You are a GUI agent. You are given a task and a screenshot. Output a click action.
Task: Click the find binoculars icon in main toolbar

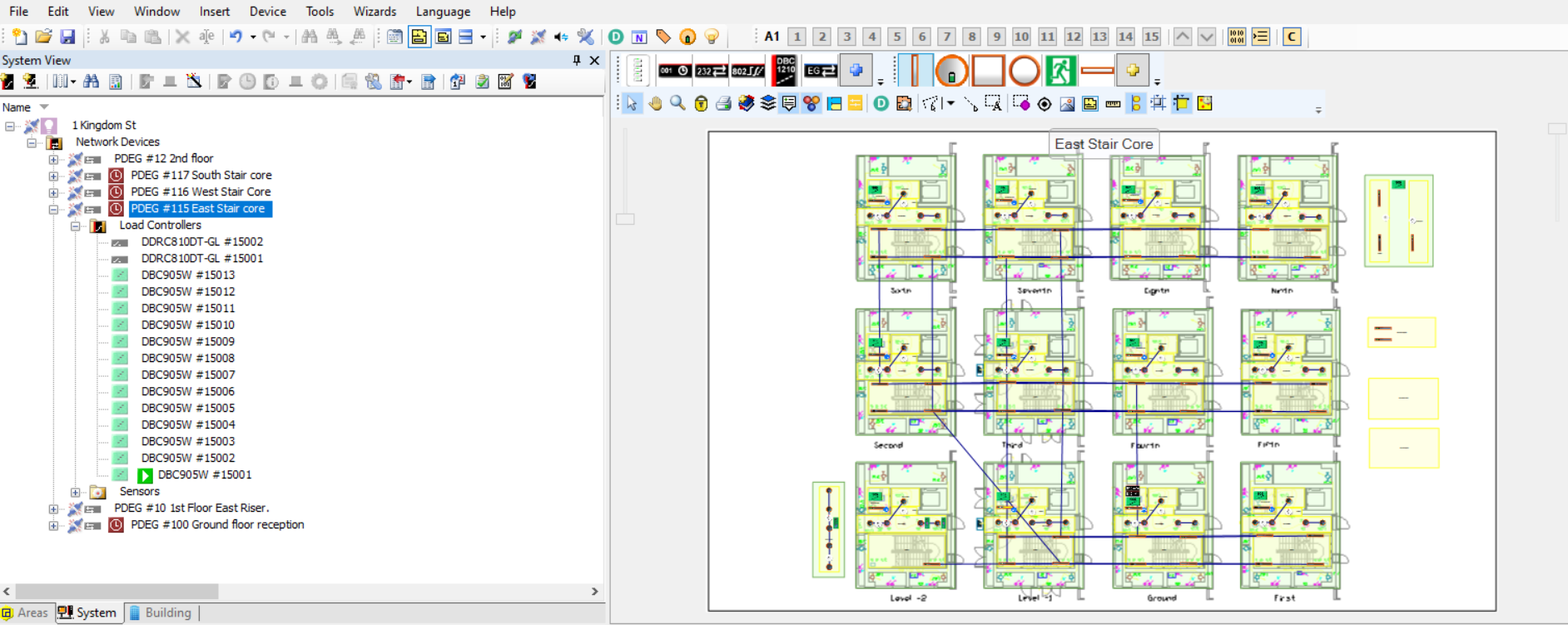click(x=309, y=37)
